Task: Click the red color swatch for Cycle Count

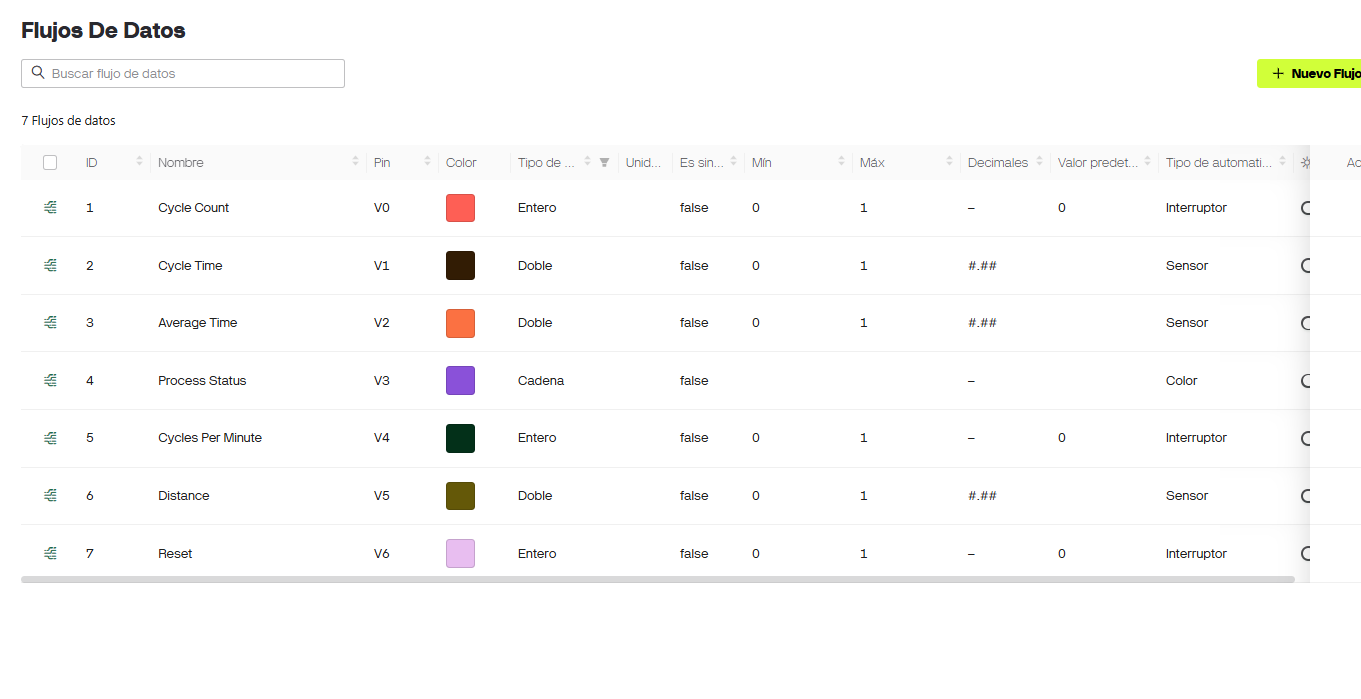Action: click(460, 208)
